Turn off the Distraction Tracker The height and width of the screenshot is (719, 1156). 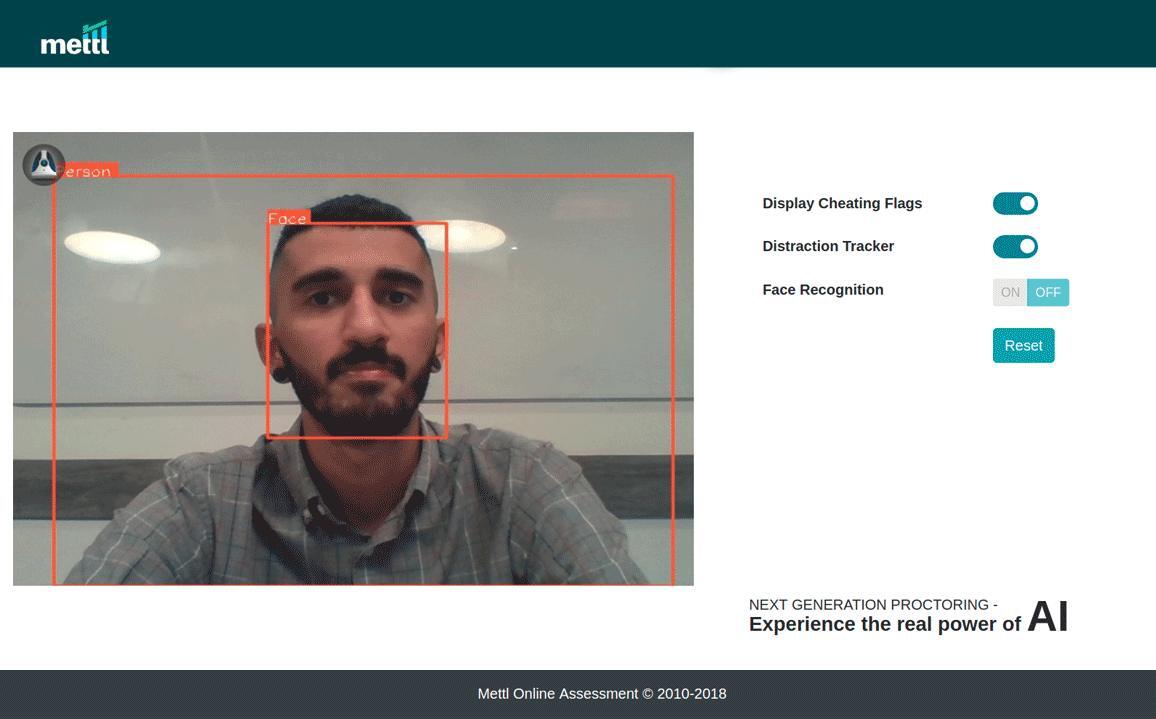coord(1015,246)
